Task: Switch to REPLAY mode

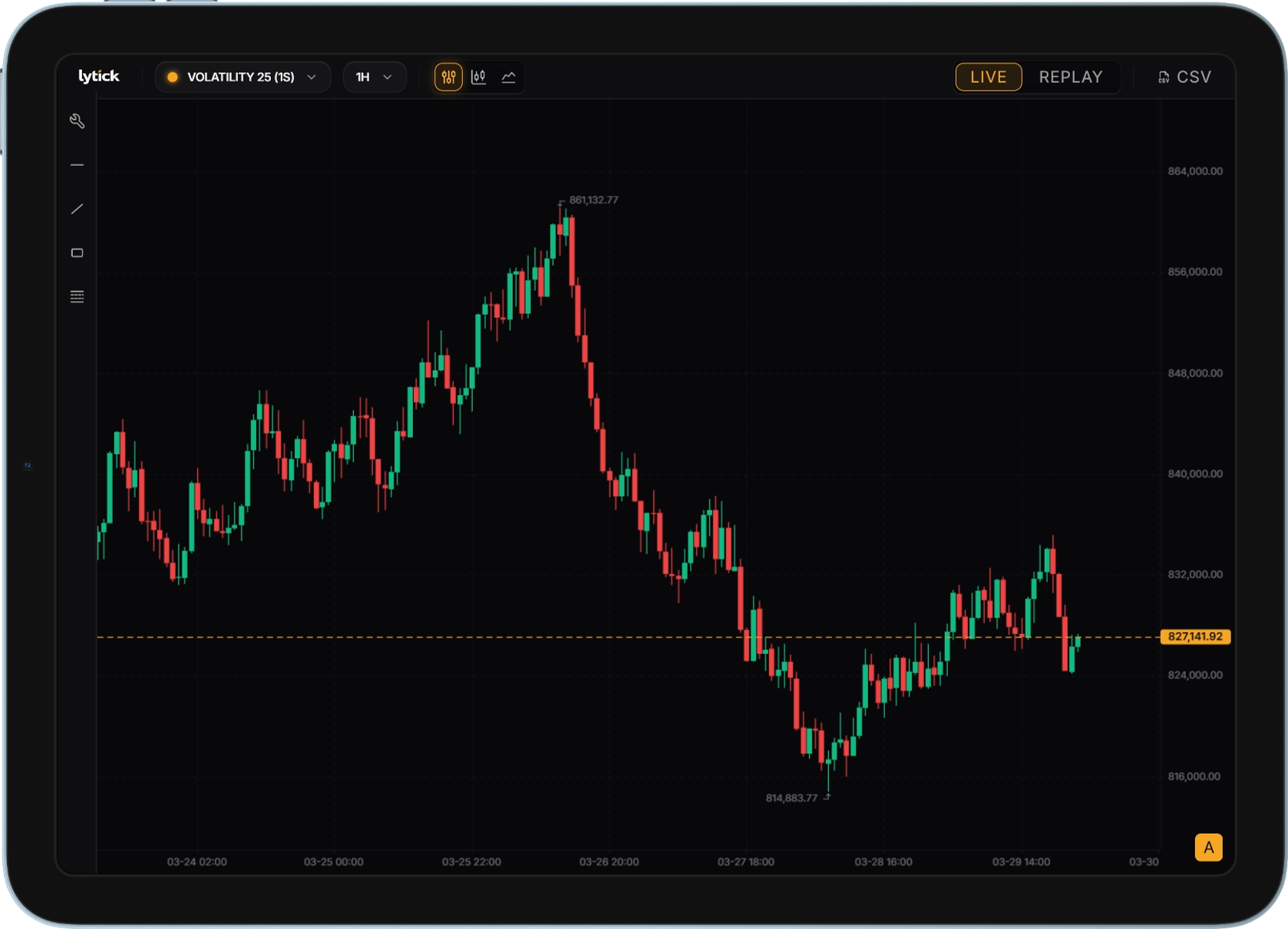Action: pyautogui.click(x=1070, y=77)
